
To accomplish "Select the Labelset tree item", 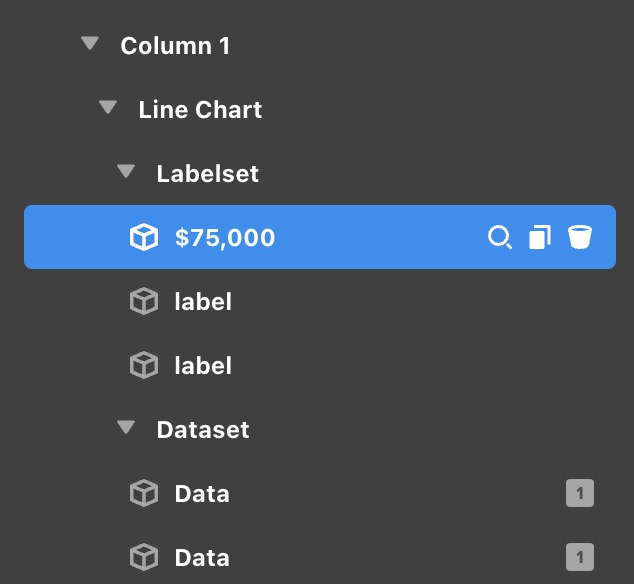I will point(207,173).
